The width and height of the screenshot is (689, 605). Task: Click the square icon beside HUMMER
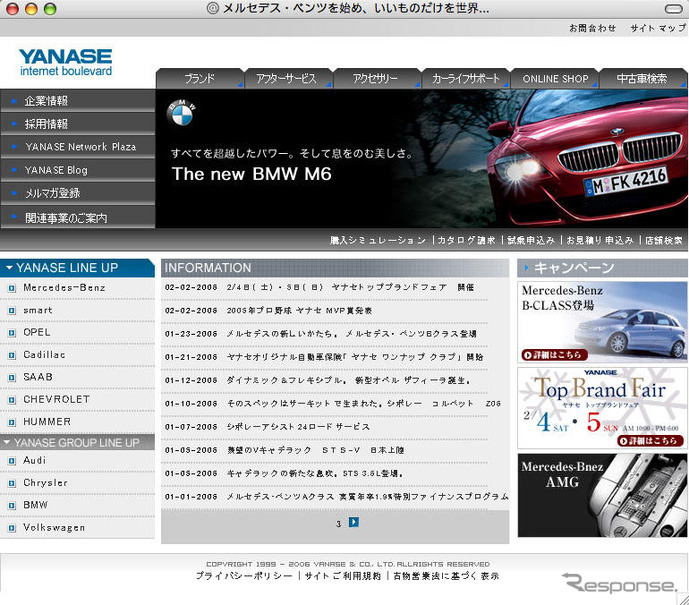tap(12, 423)
